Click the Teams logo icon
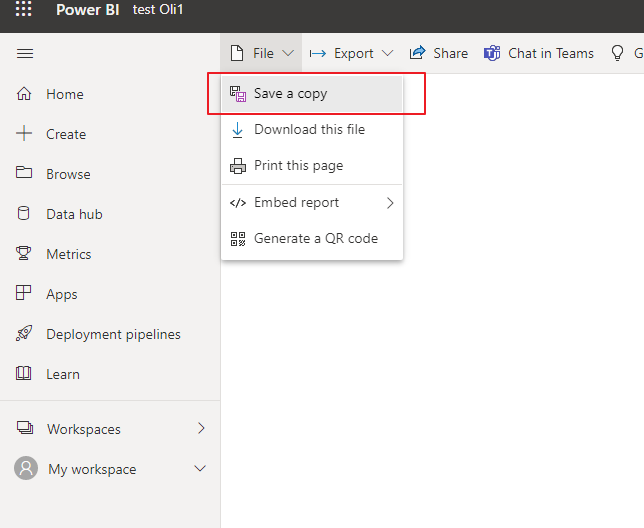Image resolution: width=644 pixels, height=528 pixels. coord(492,53)
